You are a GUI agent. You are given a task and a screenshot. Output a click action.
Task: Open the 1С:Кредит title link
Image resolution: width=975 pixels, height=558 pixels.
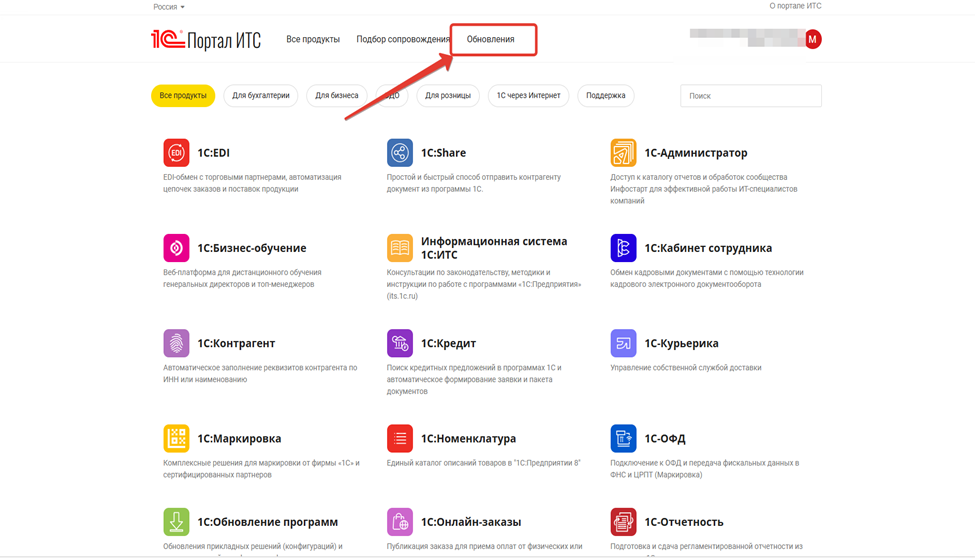click(x=448, y=343)
